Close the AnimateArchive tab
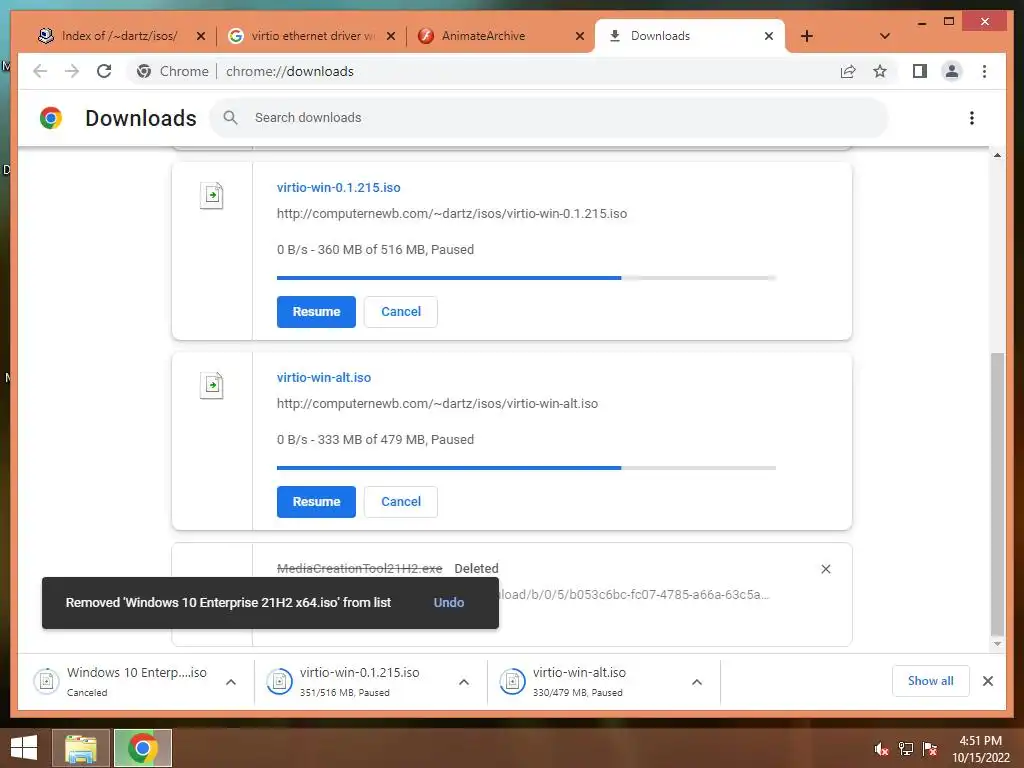The image size is (1024, 768). (x=579, y=36)
